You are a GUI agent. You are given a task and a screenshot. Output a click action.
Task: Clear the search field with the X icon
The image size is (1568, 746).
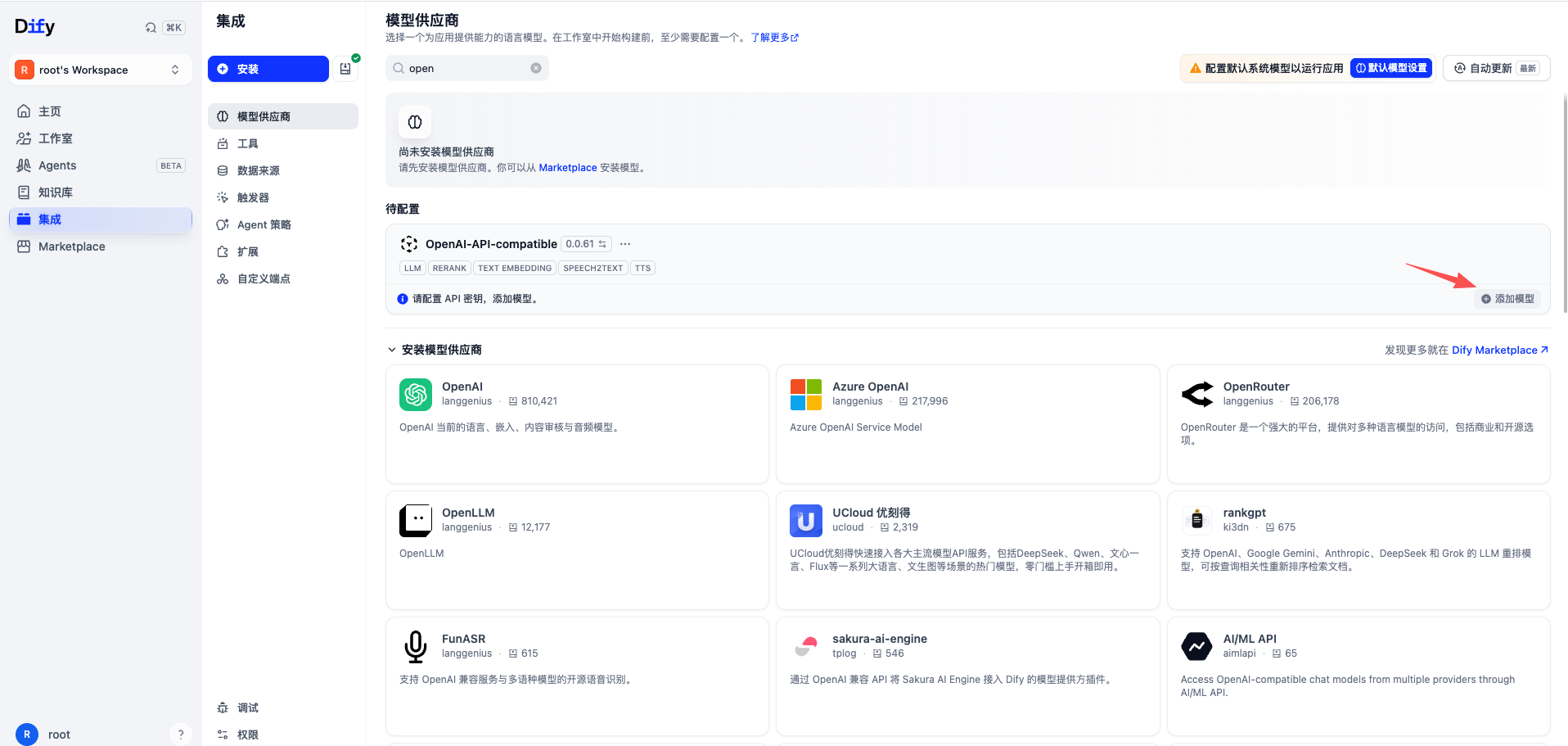point(536,68)
